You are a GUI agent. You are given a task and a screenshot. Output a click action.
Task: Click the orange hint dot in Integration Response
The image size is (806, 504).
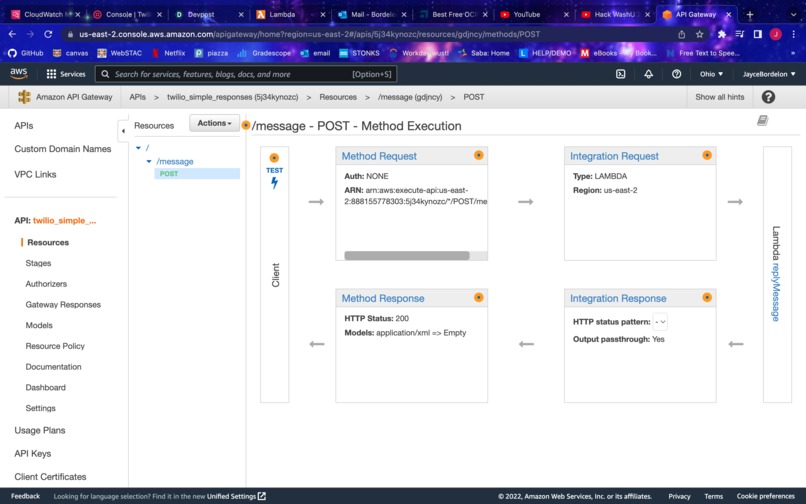707,297
